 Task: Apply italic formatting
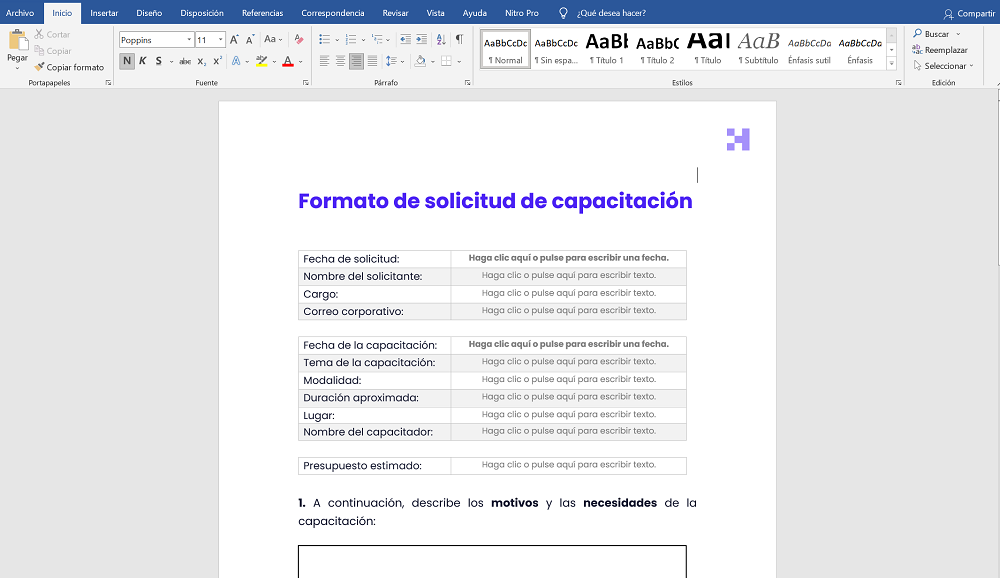click(x=143, y=60)
